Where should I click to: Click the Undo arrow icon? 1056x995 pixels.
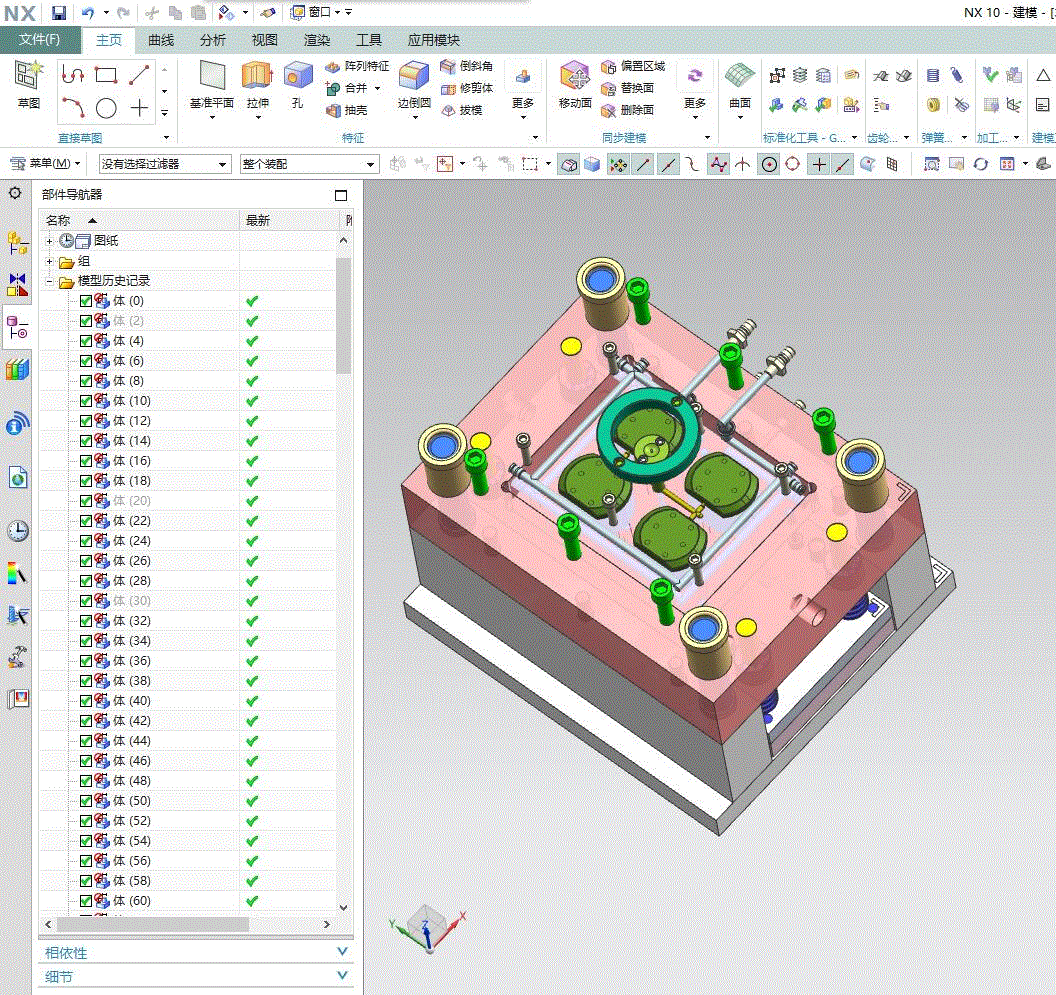click(88, 13)
